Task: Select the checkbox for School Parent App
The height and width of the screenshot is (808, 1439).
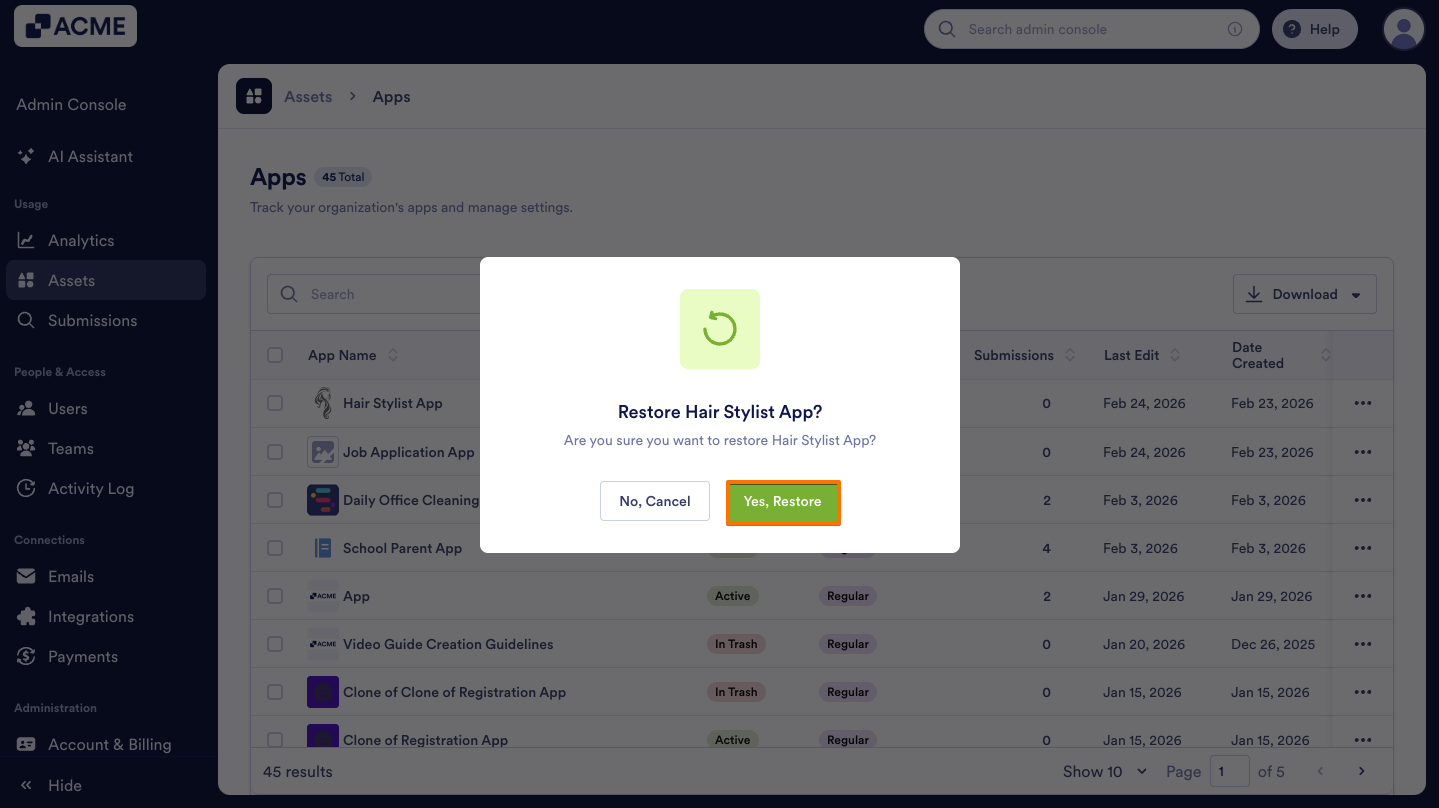Action: tap(275, 548)
